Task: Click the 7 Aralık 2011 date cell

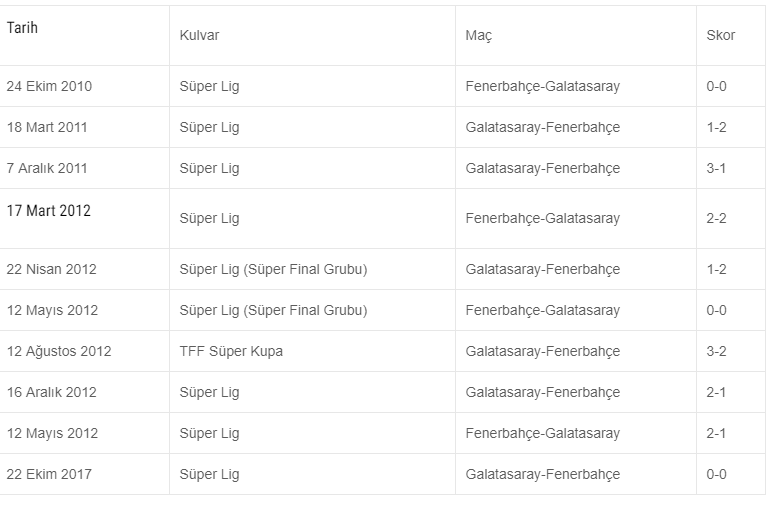Action: (x=47, y=168)
